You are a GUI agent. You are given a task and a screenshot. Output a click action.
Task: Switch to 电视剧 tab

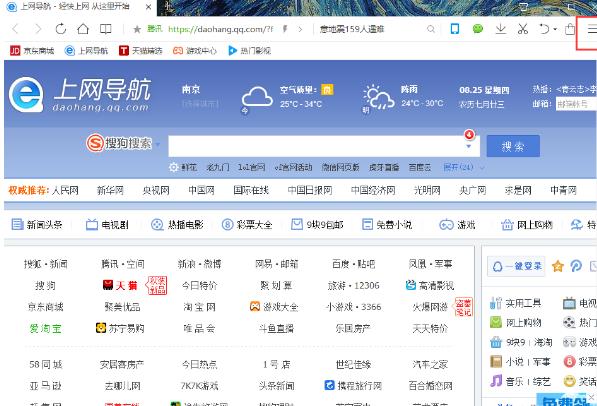(107, 225)
